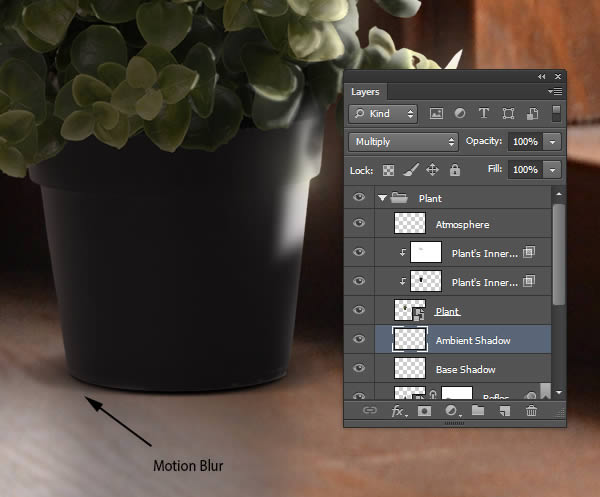Select the Base Shadow layer
The image size is (600, 497).
click(463, 368)
